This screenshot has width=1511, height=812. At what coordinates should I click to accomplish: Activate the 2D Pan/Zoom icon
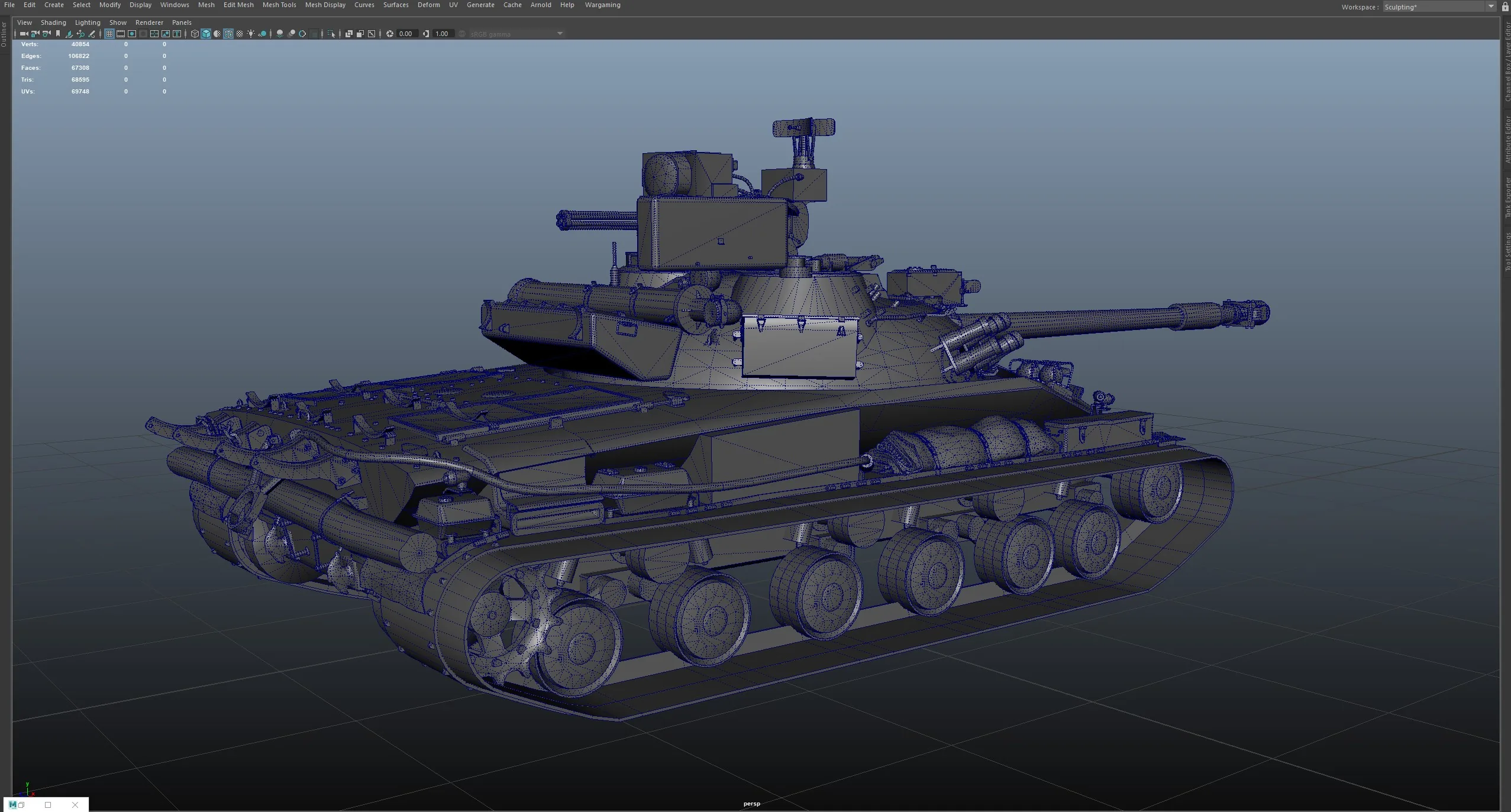coord(80,34)
